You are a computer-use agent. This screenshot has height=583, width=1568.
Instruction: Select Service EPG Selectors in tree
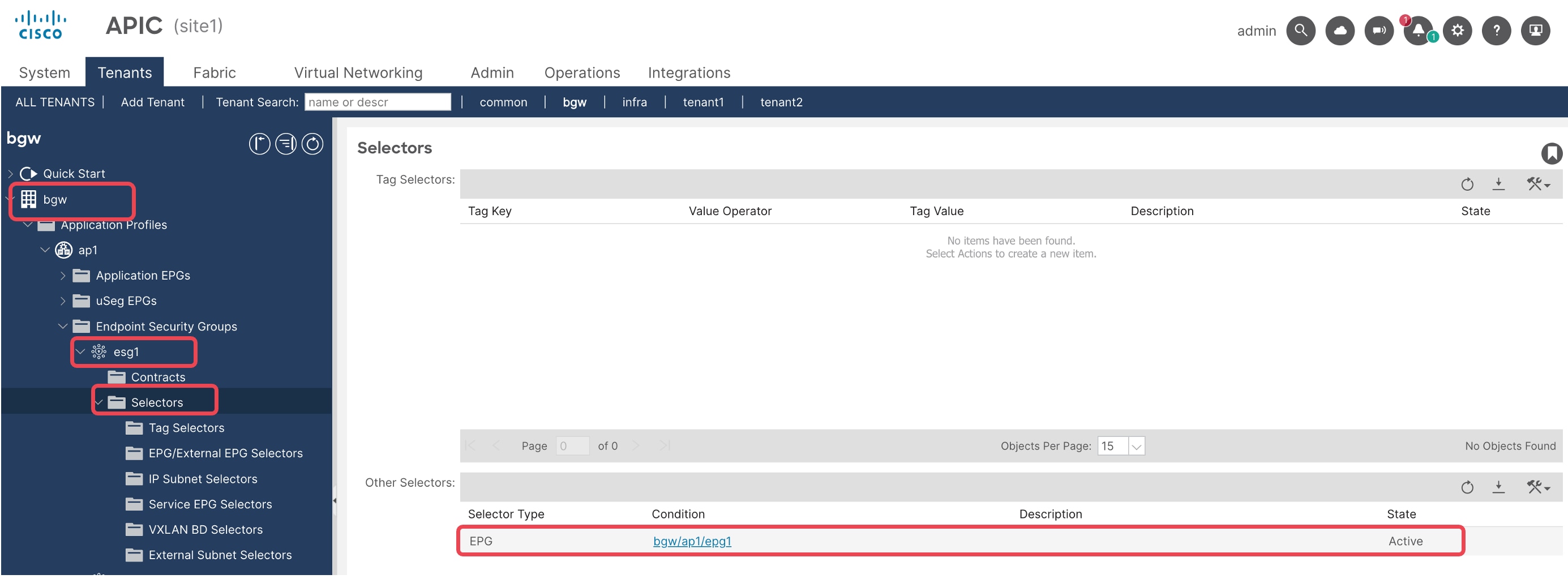click(x=210, y=504)
